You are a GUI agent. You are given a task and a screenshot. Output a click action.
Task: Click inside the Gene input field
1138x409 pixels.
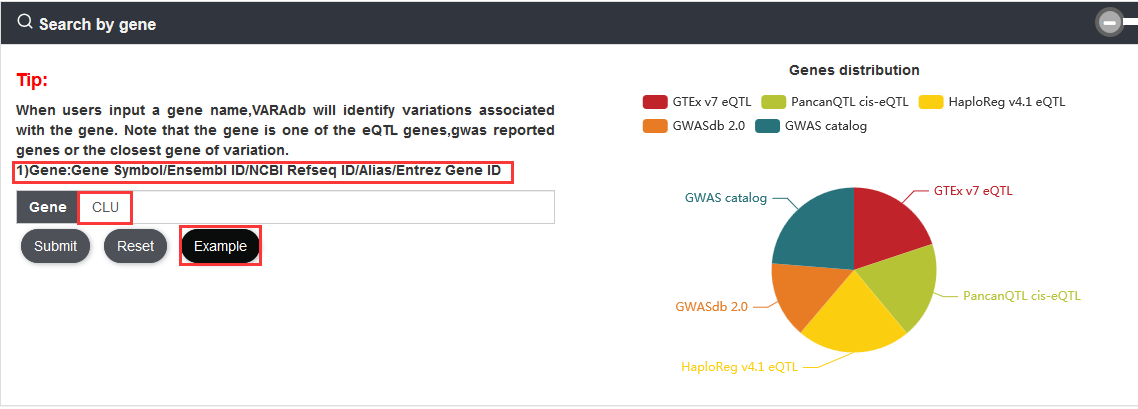tap(316, 207)
